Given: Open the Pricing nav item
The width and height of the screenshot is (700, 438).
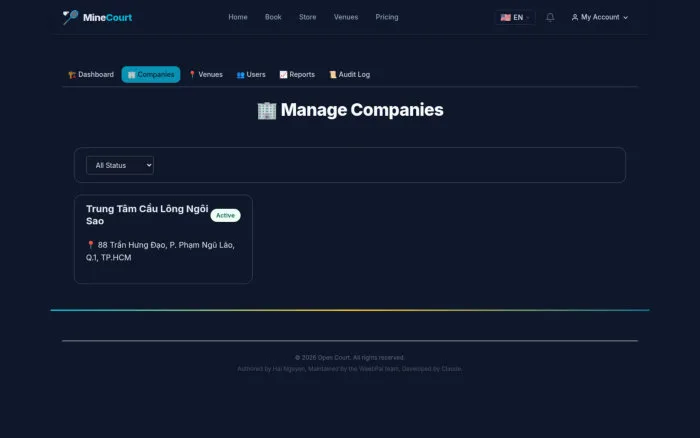Looking at the screenshot, I should click(x=387, y=17).
